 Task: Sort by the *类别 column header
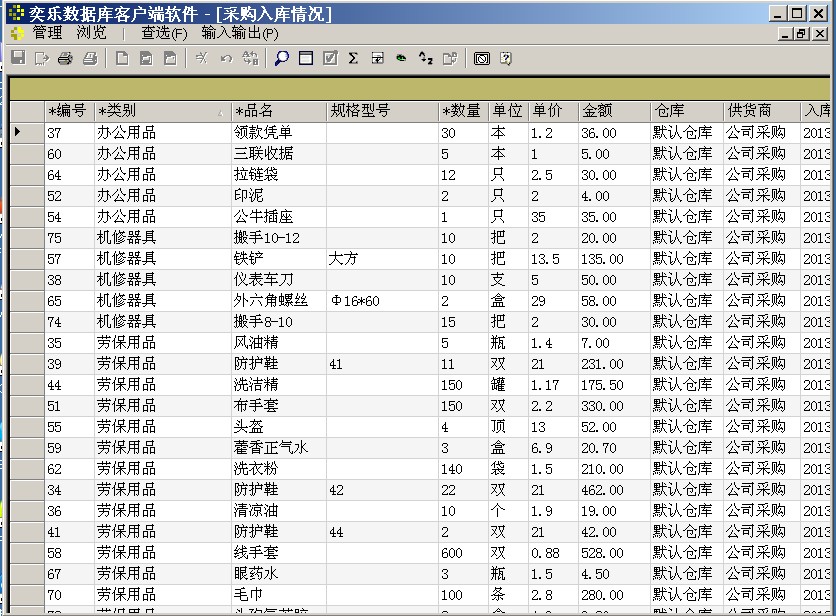point(160,111)
